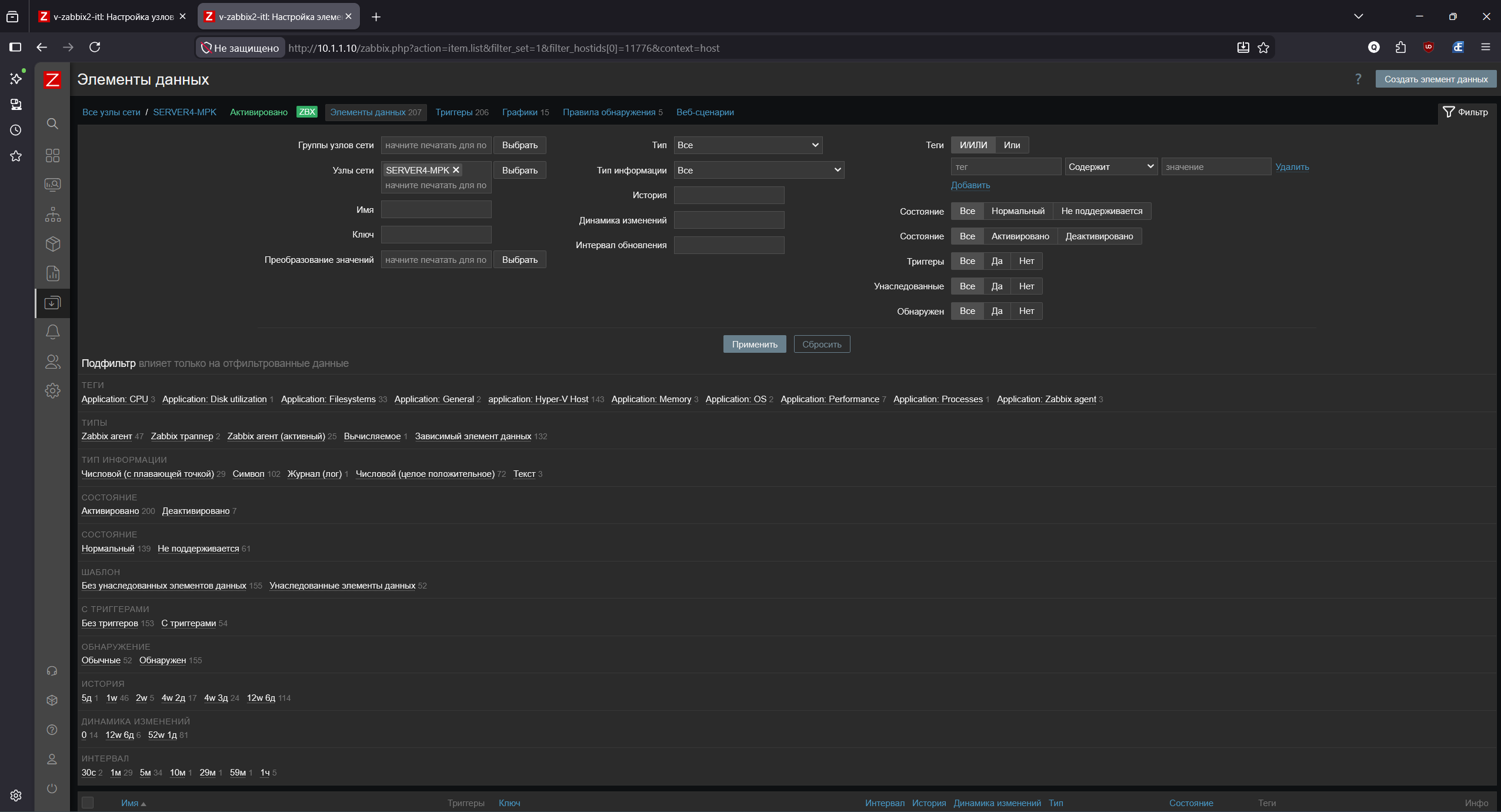Choose Деактивировано status option
The height and width of the screenshot is (812, 1501).
point(1099,236)
